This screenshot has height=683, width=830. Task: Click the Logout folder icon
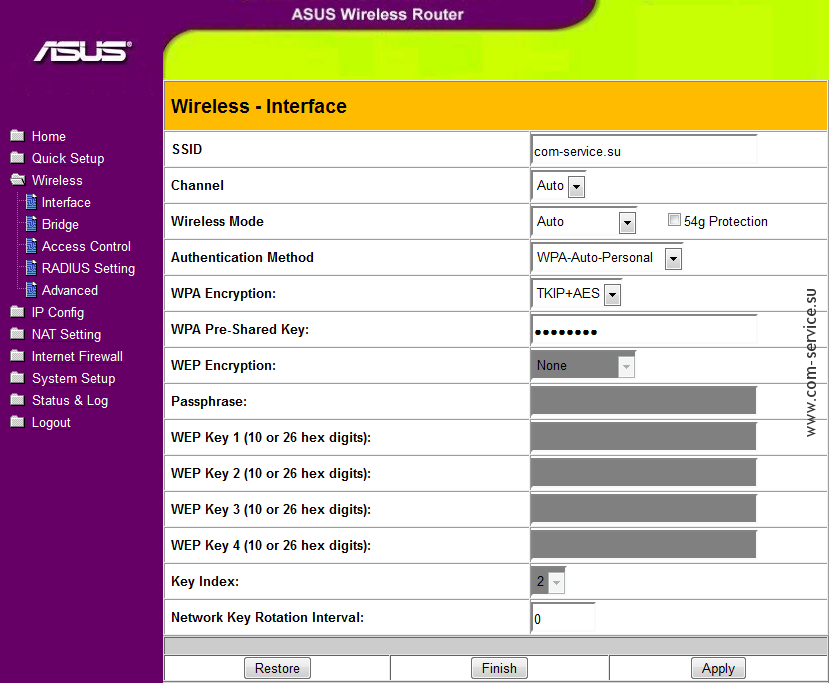coord(17,422)
